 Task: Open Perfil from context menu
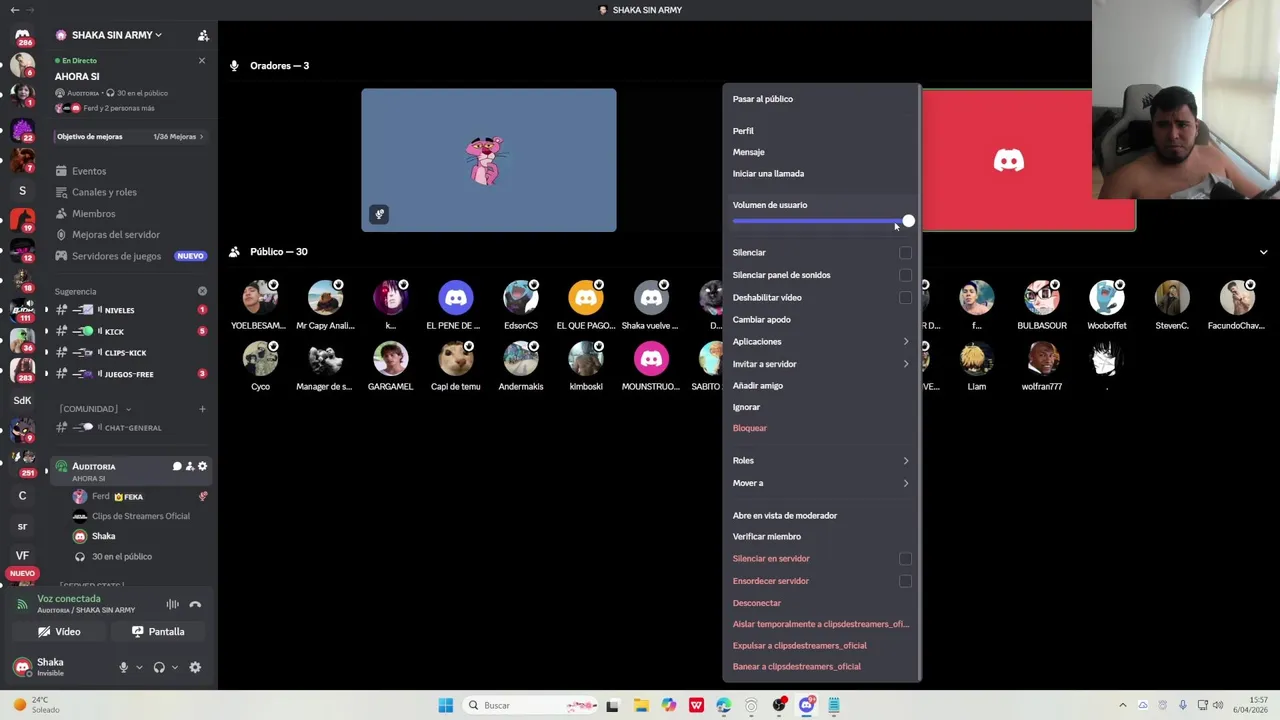pyautogui.click(x=743, y=131)
